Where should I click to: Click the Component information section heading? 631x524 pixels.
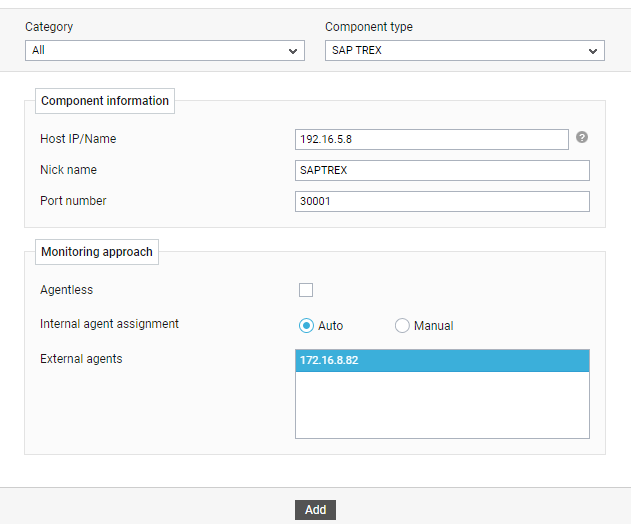pos(105,101)
